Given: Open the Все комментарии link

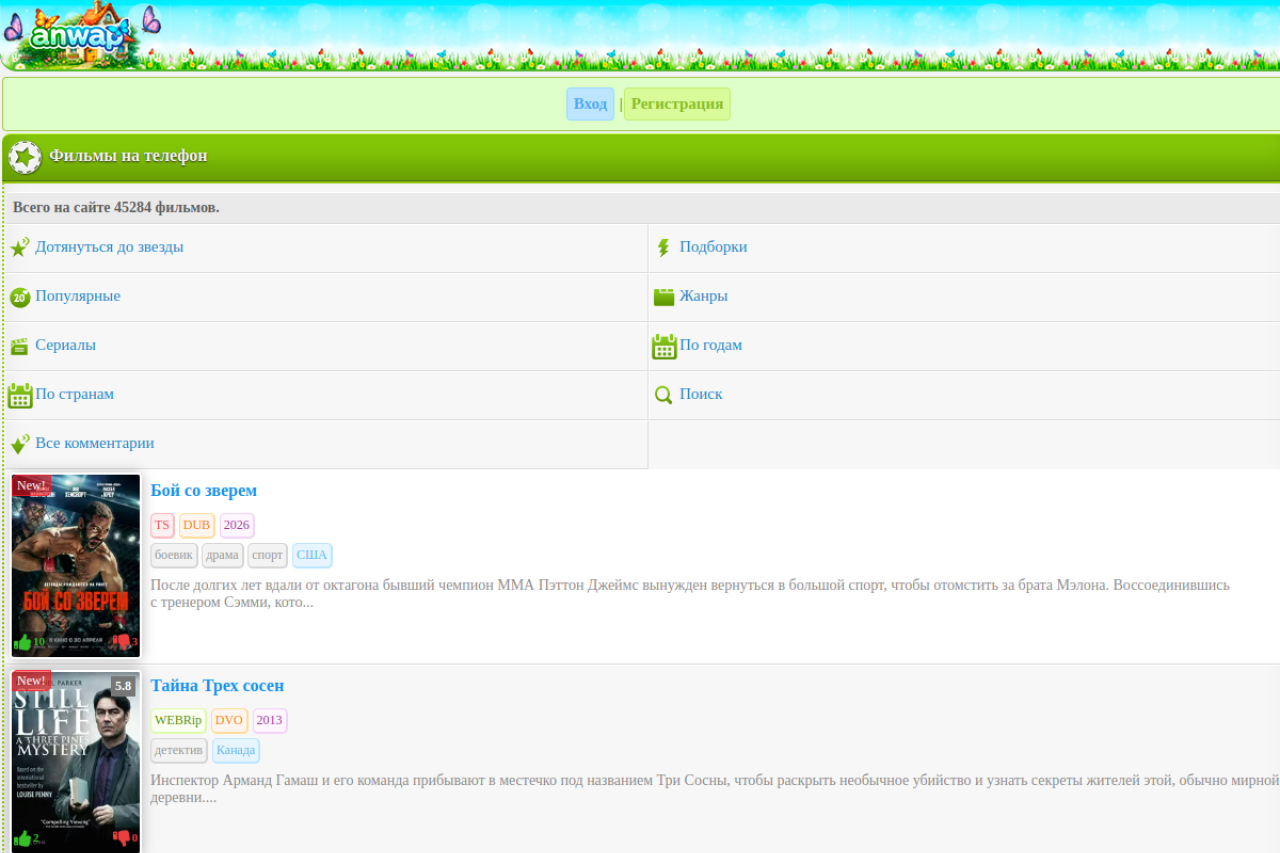Looking at the screenshot, I should [x=94, y=443].
